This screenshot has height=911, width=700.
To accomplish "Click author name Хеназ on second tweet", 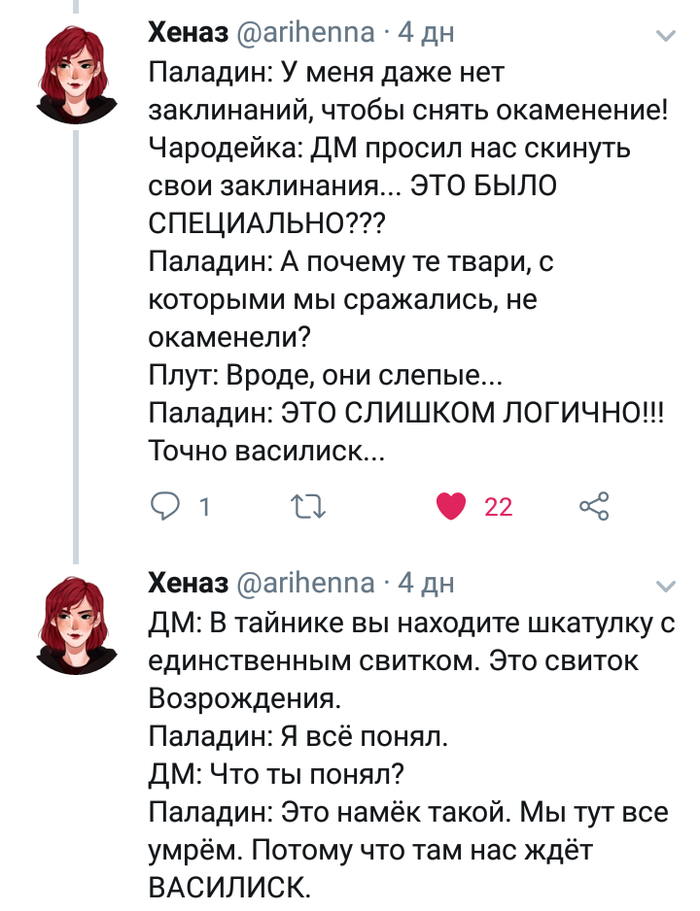I will tap(189, 582).
